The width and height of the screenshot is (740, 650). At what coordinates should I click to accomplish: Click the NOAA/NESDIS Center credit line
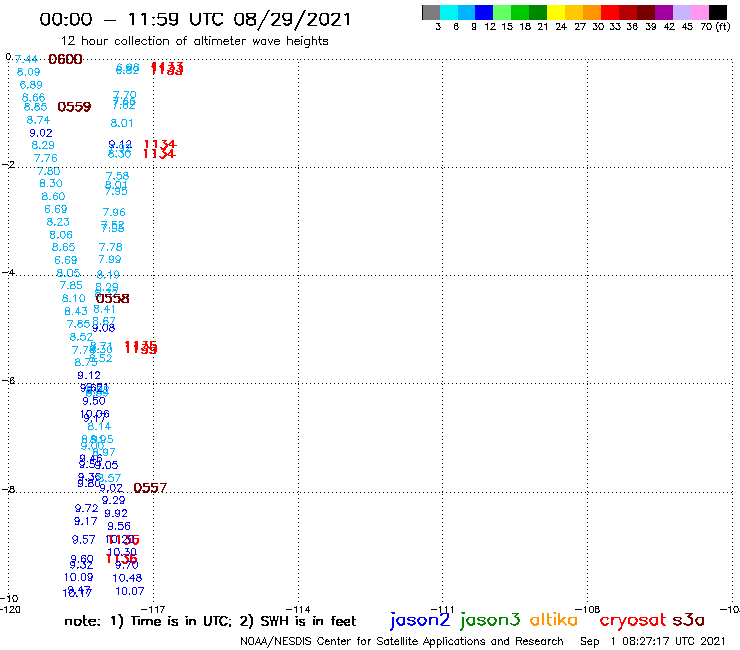tap(402, 641)
